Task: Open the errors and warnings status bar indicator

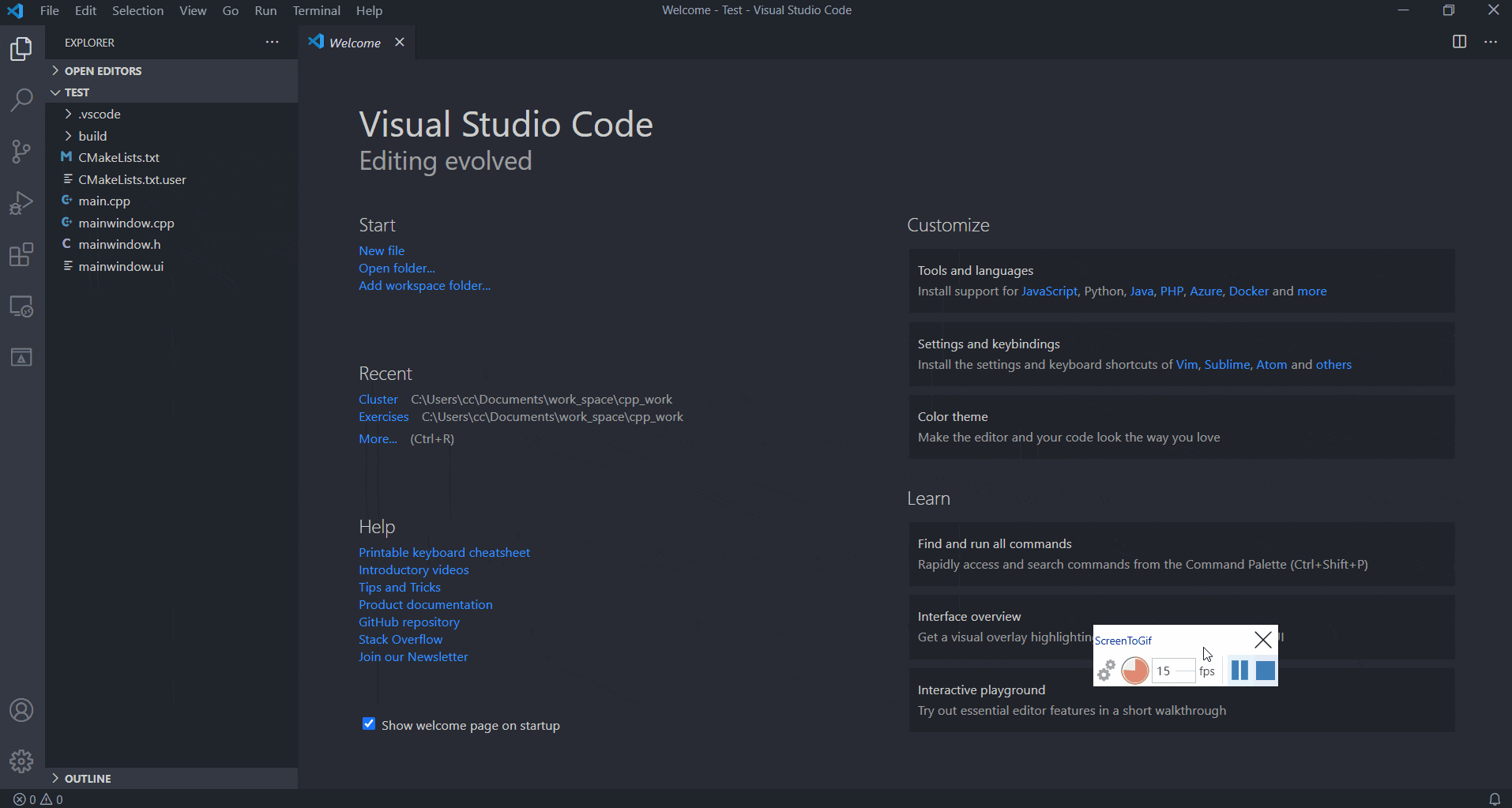Action: 38,799
